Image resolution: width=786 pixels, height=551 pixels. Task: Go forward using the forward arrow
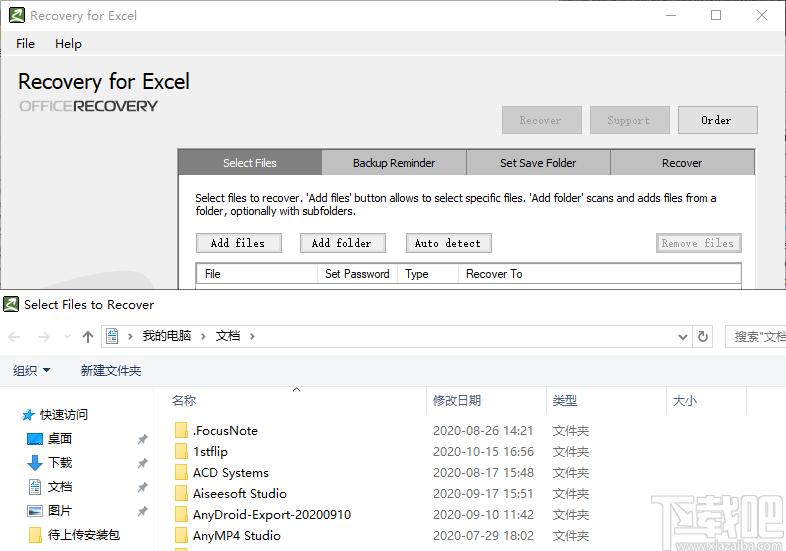[44, 337]
